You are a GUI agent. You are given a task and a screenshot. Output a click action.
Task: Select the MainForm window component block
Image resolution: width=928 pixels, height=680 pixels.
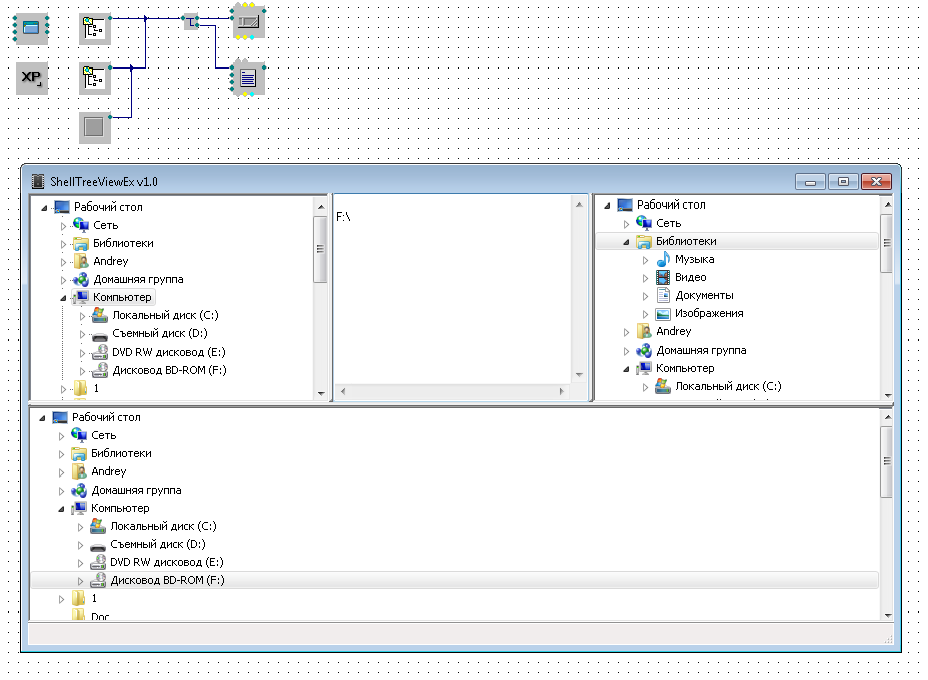(31, 29)
